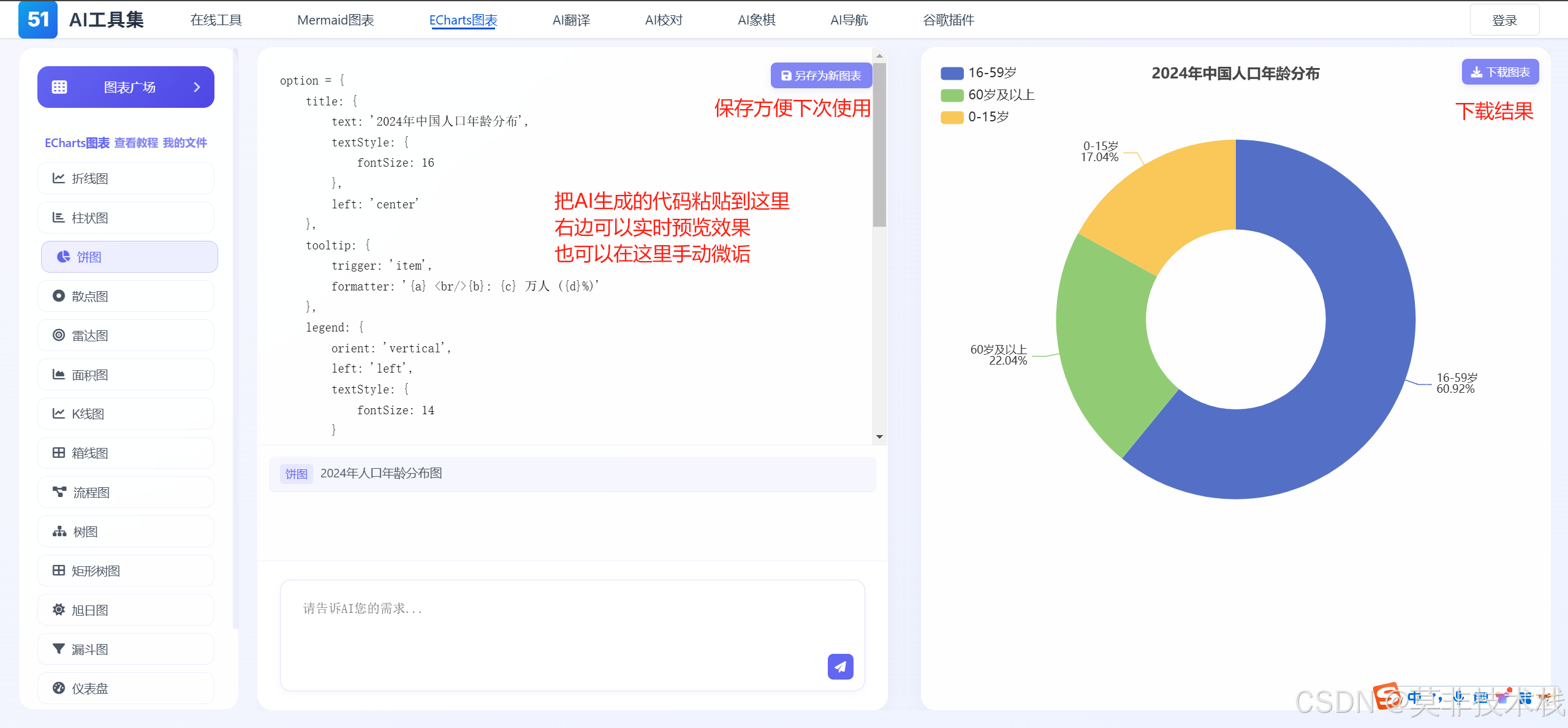
Task: Select the 雷达图 radar chart icon
Action: [x=59, y=335]
